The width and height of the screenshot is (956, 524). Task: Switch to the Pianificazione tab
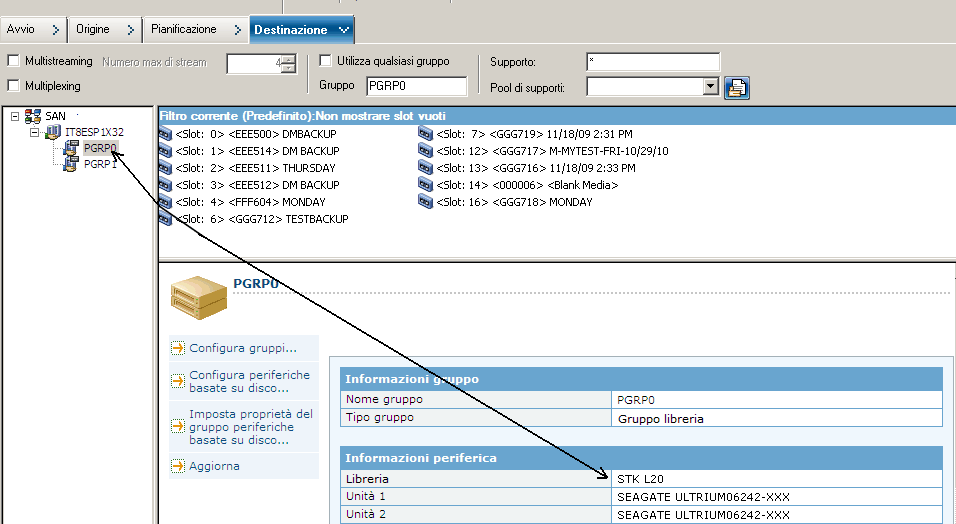pyautogui.click(x=196, y=29)
